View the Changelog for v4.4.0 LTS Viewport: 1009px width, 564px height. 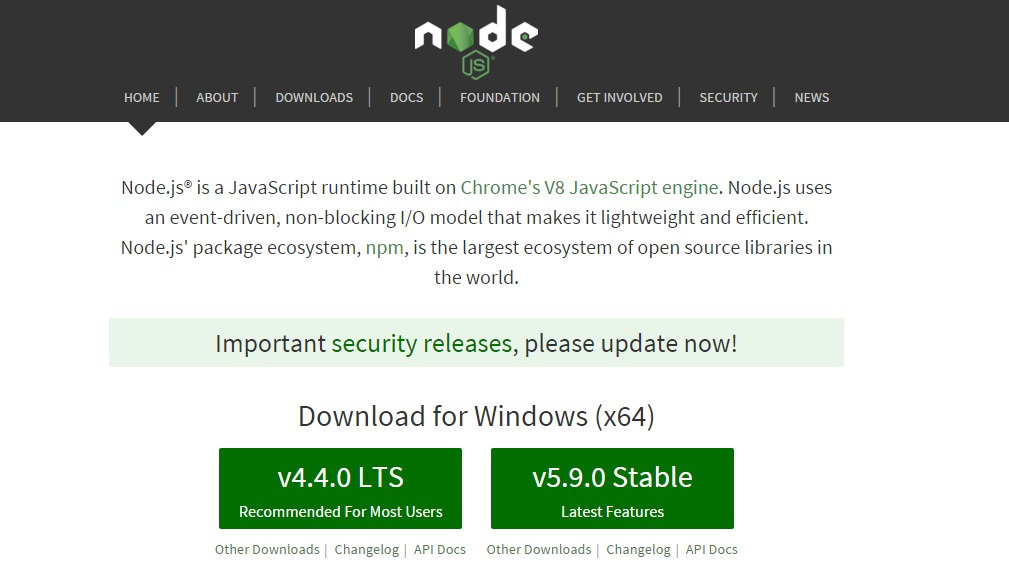point(367,549)
